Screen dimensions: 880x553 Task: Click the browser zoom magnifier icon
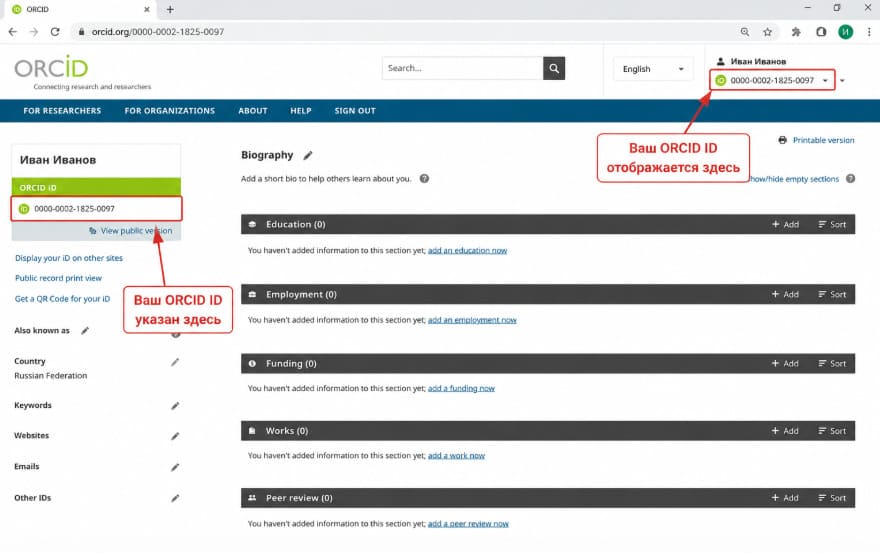click(745, 32)
